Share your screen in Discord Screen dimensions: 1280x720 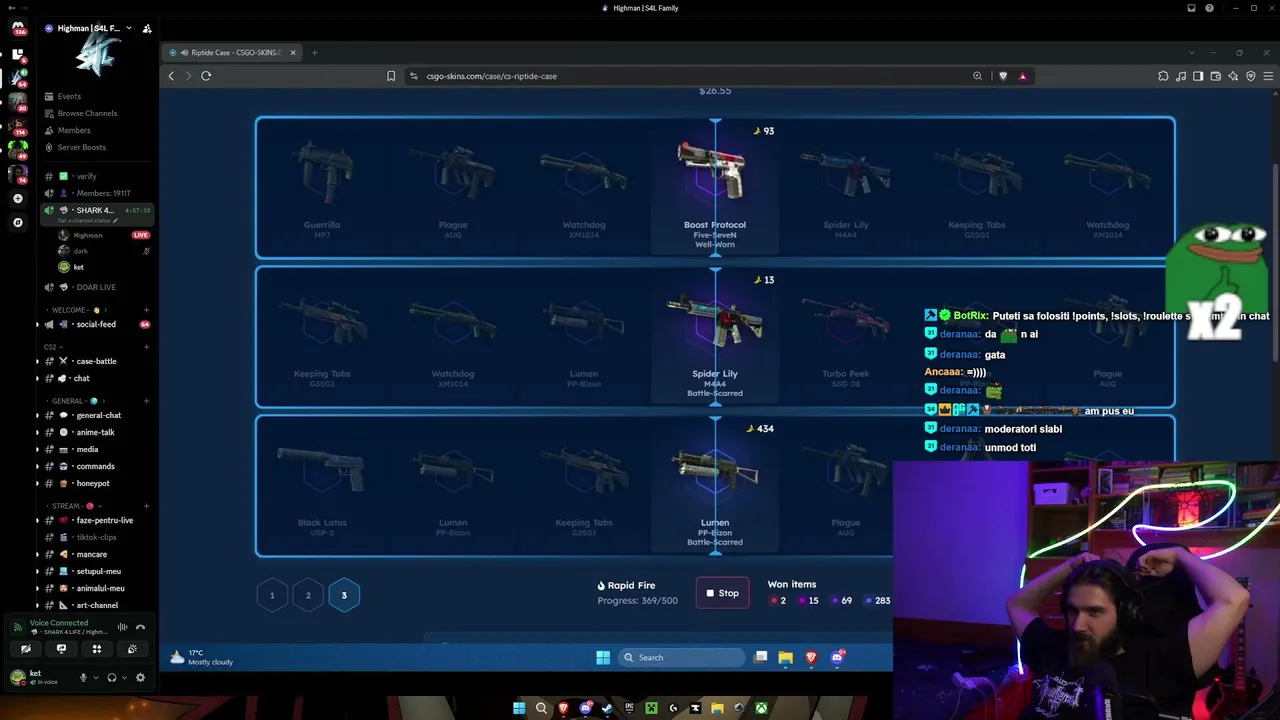[61, 649]
